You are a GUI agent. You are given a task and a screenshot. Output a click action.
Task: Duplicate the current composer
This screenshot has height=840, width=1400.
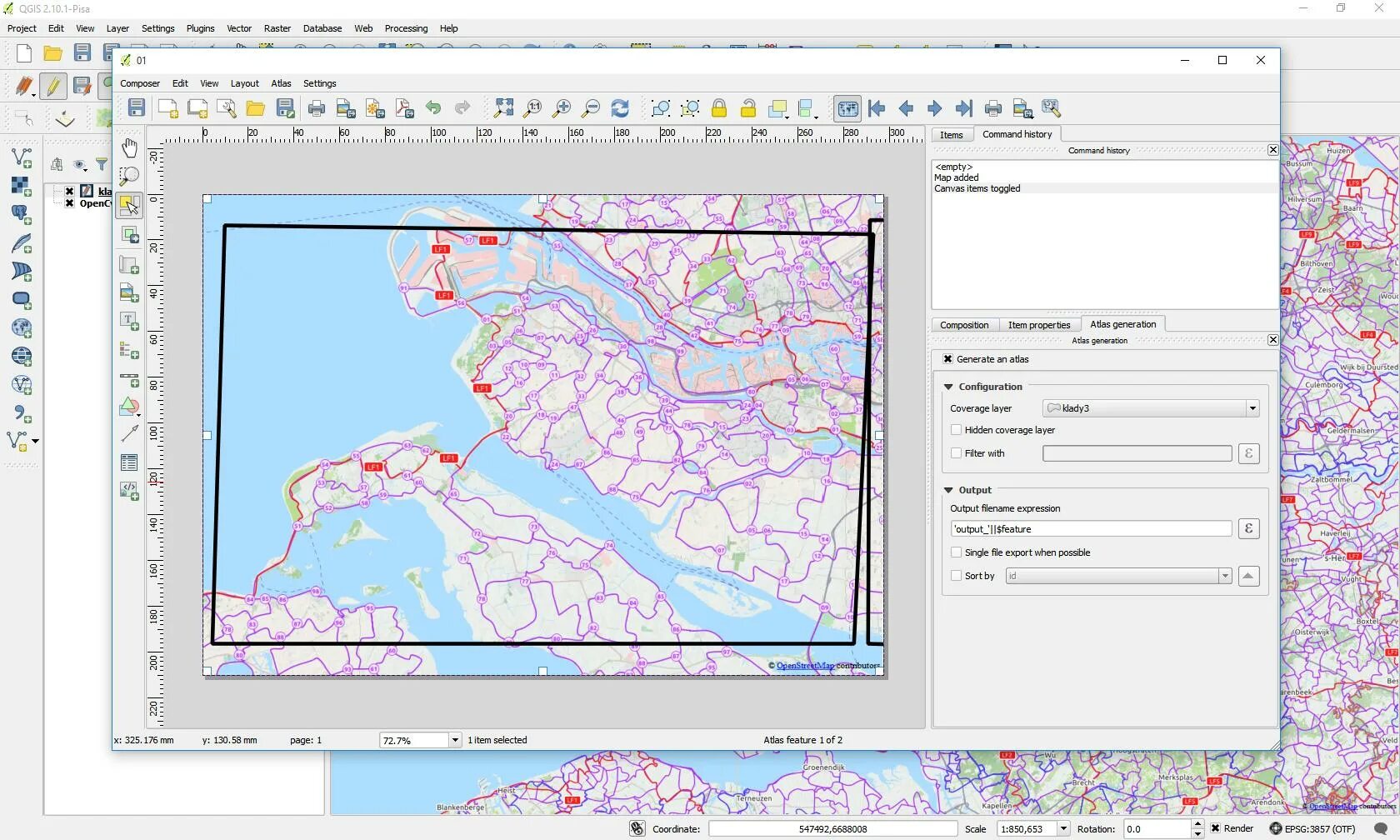pos(197,107)
